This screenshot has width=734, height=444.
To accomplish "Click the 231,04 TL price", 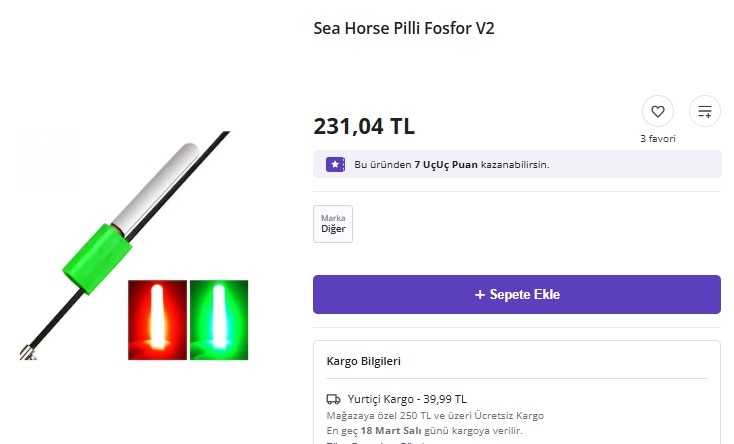I will [364, 127].
